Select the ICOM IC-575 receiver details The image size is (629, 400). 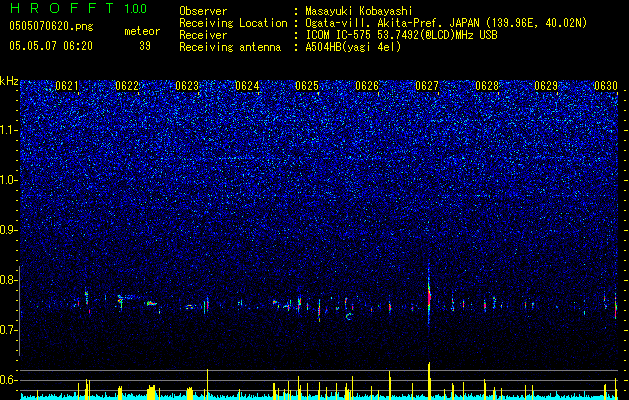tap(401, 35)
